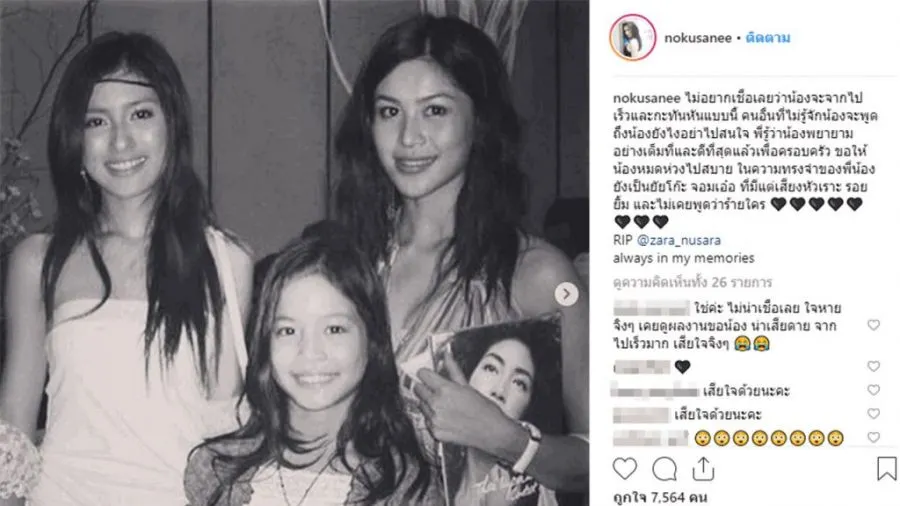Image resolution: width=900 pixels, height=506 pixels.
Task: Like the black heart comment
Action: click(874, 366)
